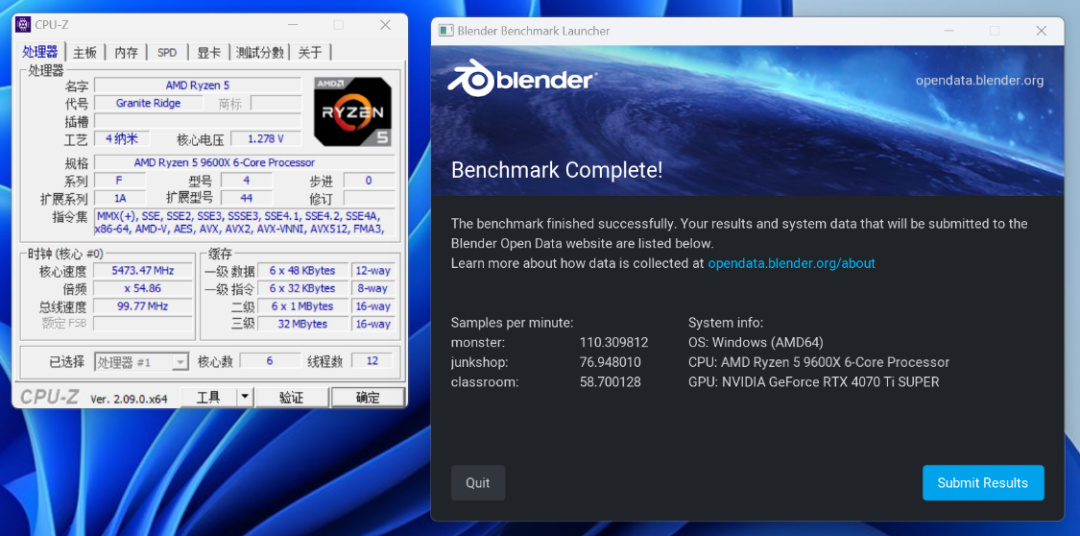Click the 验证 button in CPU-Z
This screenshot has width=1080, height=536.
point(291,398)
